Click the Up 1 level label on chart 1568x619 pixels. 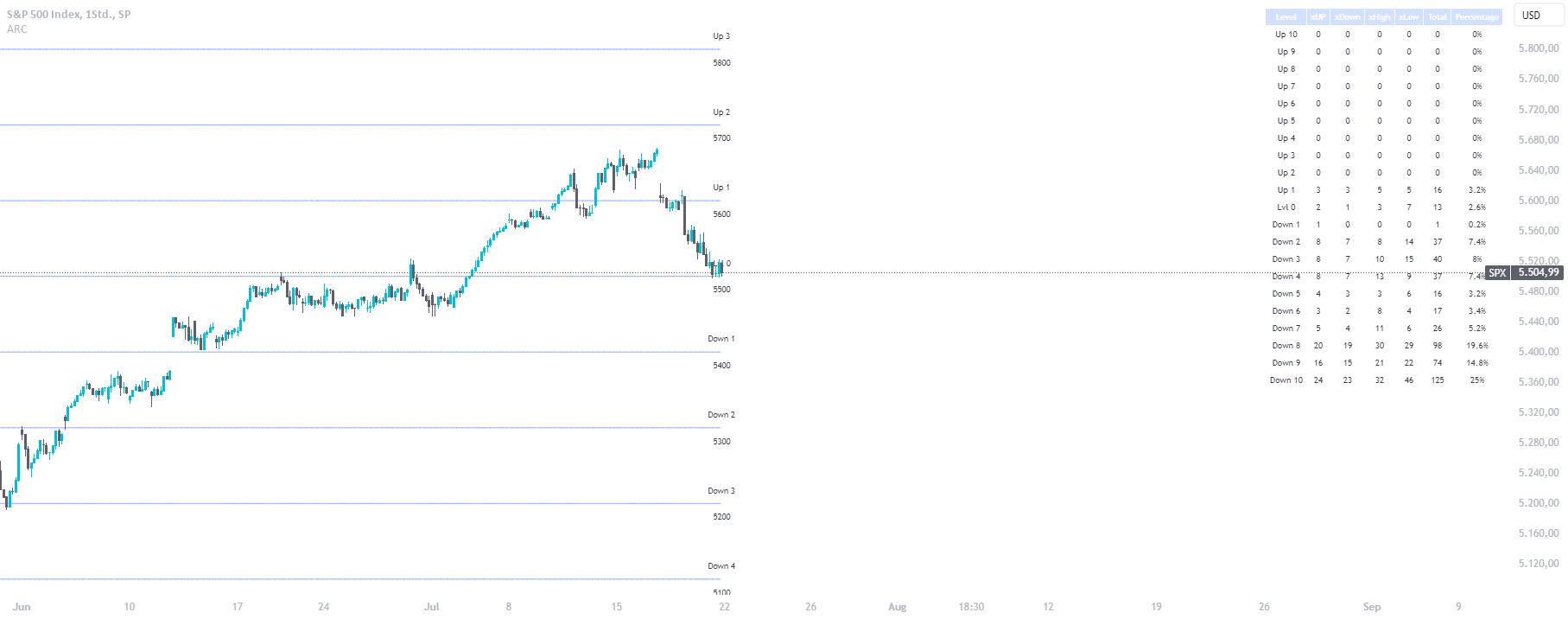721,186
